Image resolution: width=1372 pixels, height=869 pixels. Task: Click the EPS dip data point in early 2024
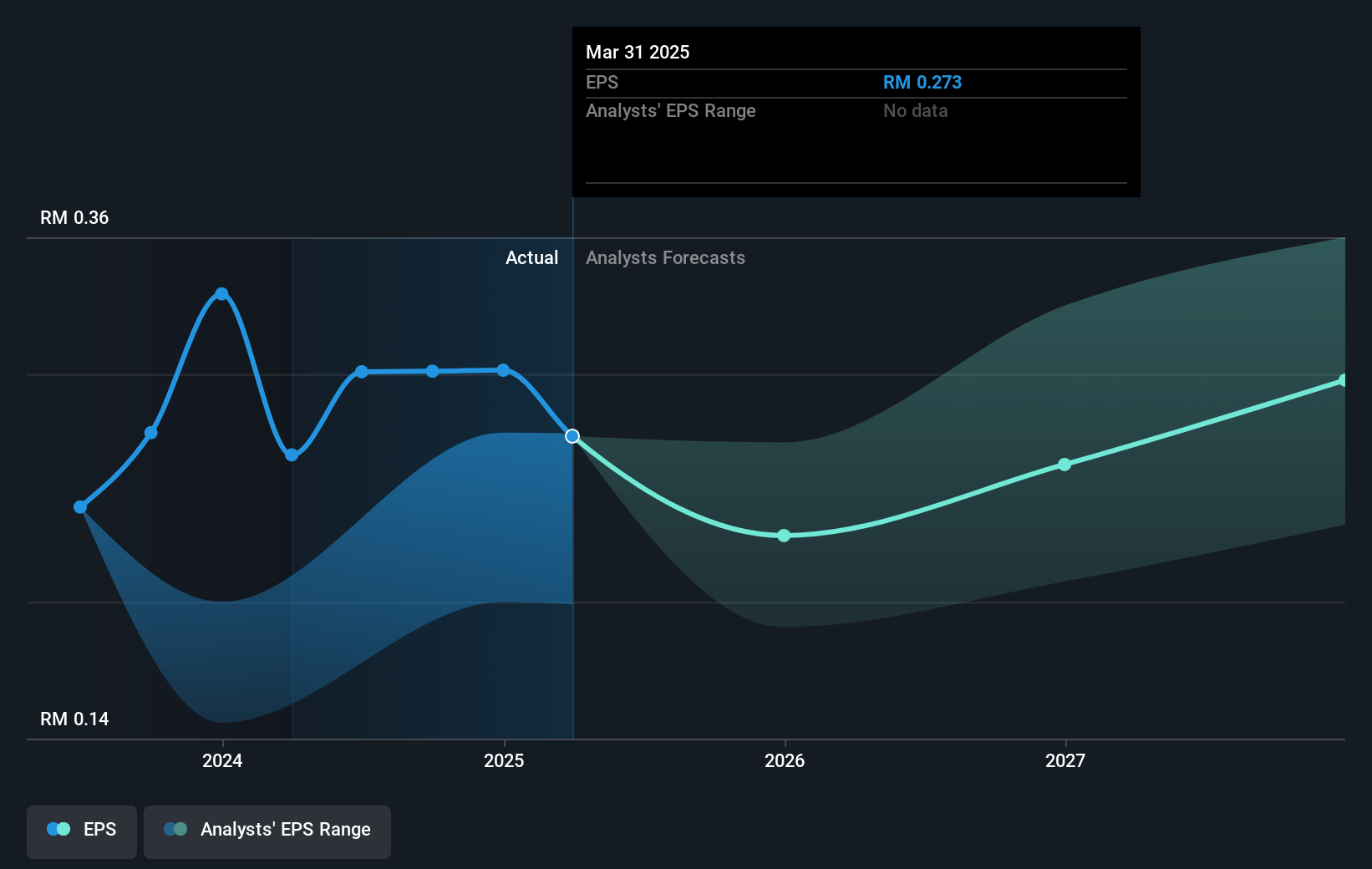click(x=290, y=455)
